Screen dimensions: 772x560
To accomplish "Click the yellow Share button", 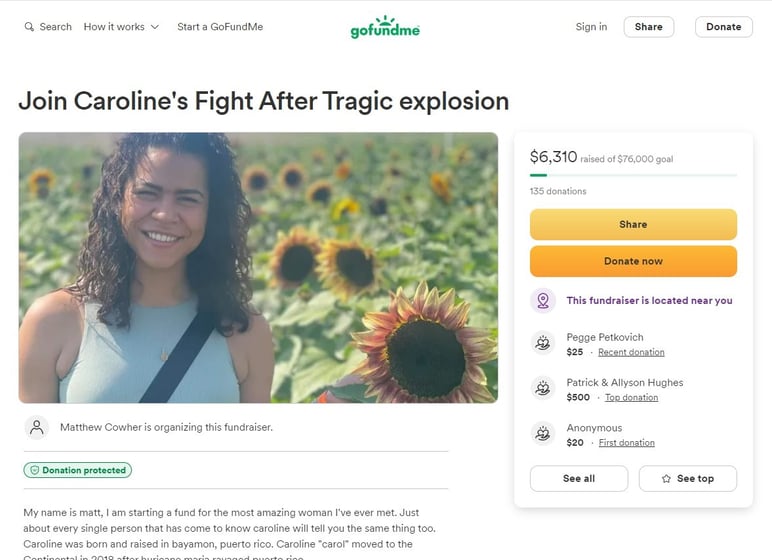I will click(633, 225).
